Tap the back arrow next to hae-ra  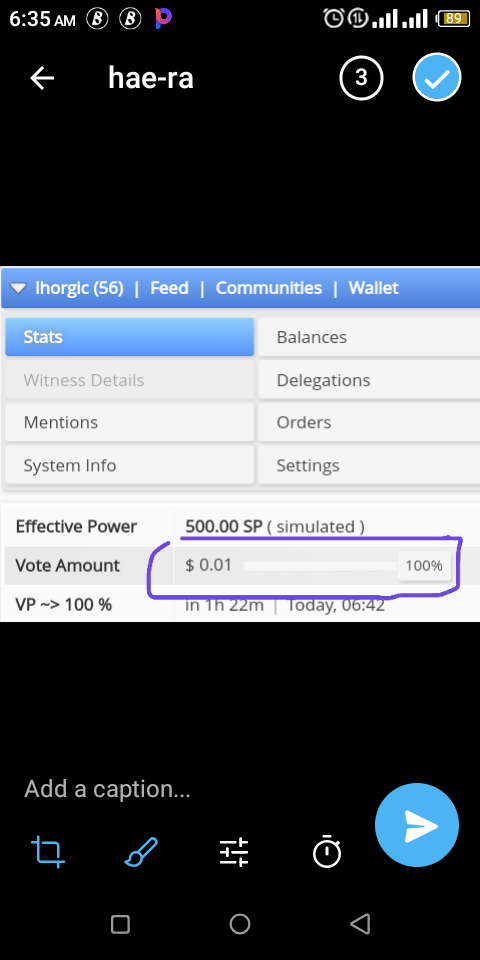point(42,78)
